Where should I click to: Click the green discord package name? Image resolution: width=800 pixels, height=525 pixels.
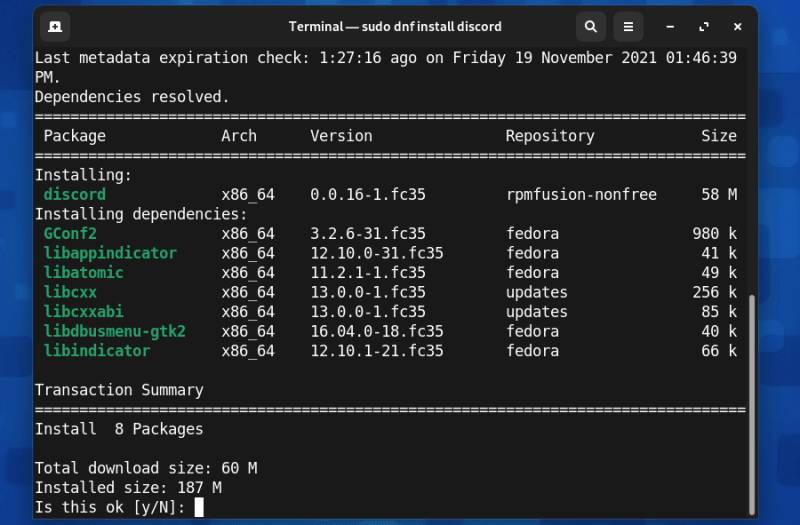(74, 194)
